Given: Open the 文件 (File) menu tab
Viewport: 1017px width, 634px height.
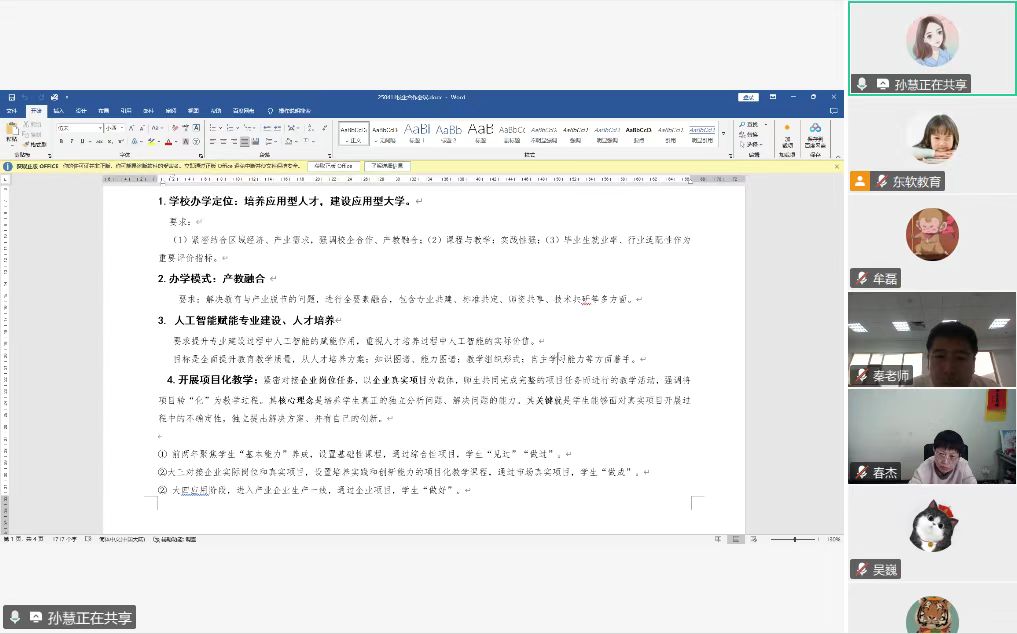Looking at the screenshot, I should pos(13,110).
